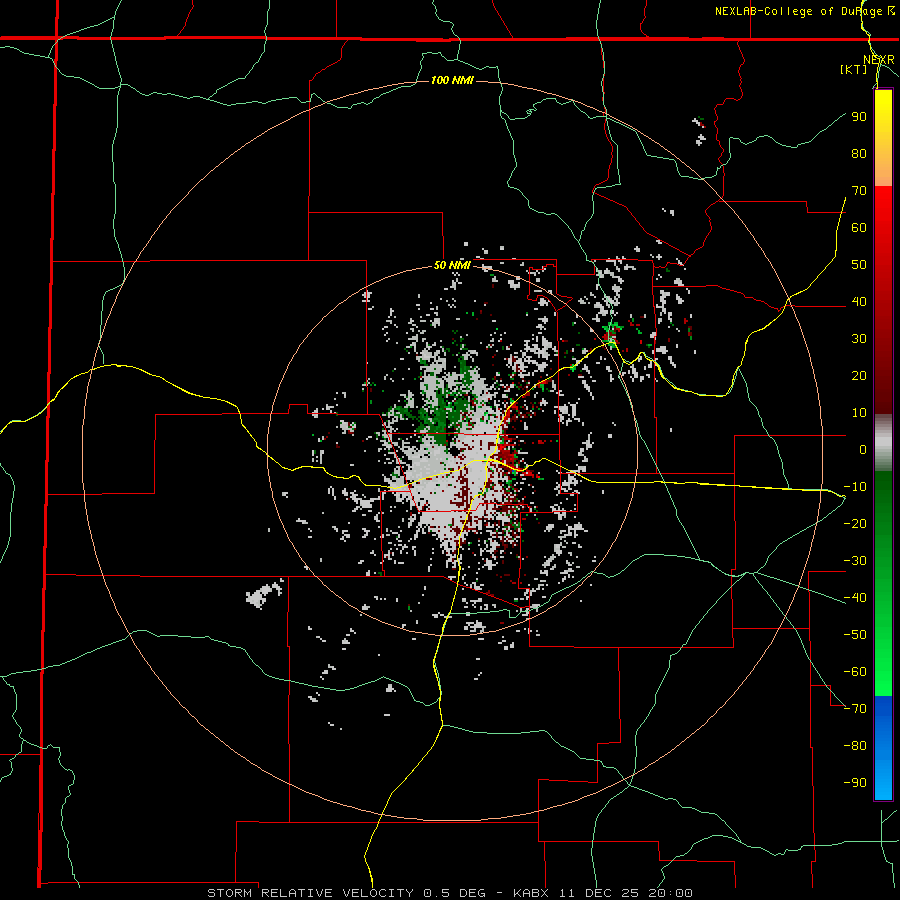
Task: Click the -30 value on color scale
Action: point(855,561)
